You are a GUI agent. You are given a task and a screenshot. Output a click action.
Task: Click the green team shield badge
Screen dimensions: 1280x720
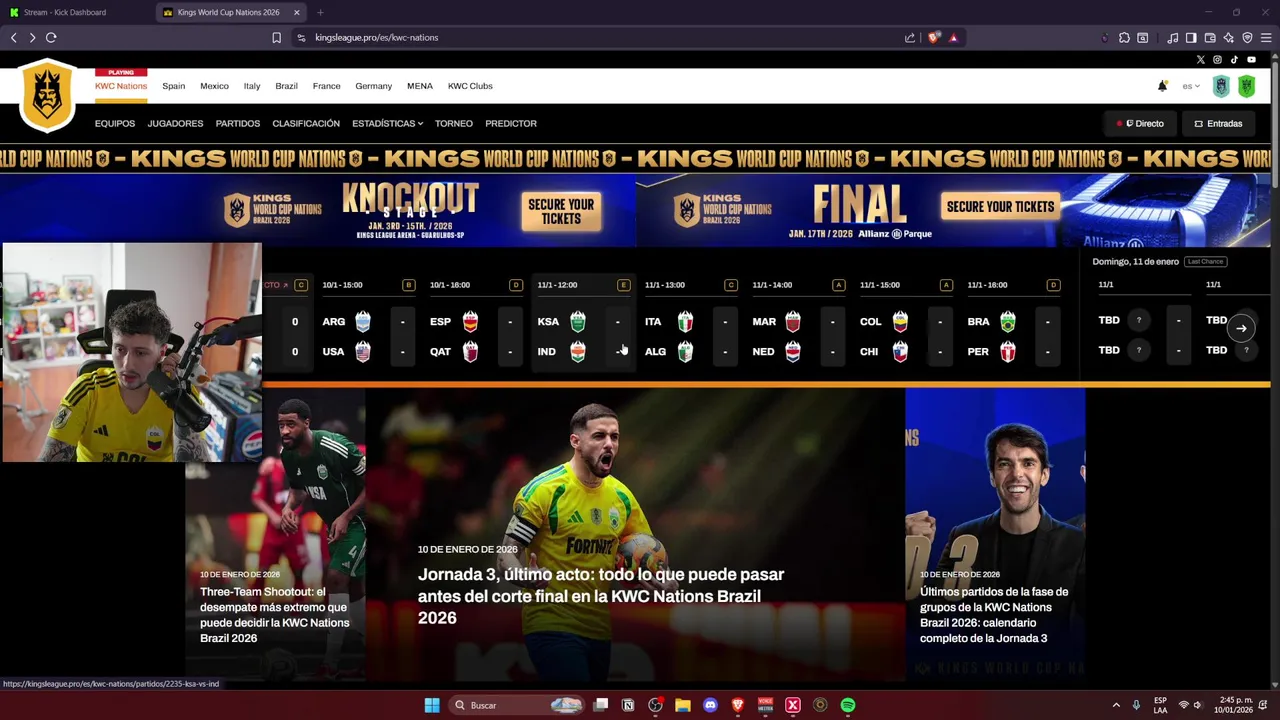(1246, 86)
